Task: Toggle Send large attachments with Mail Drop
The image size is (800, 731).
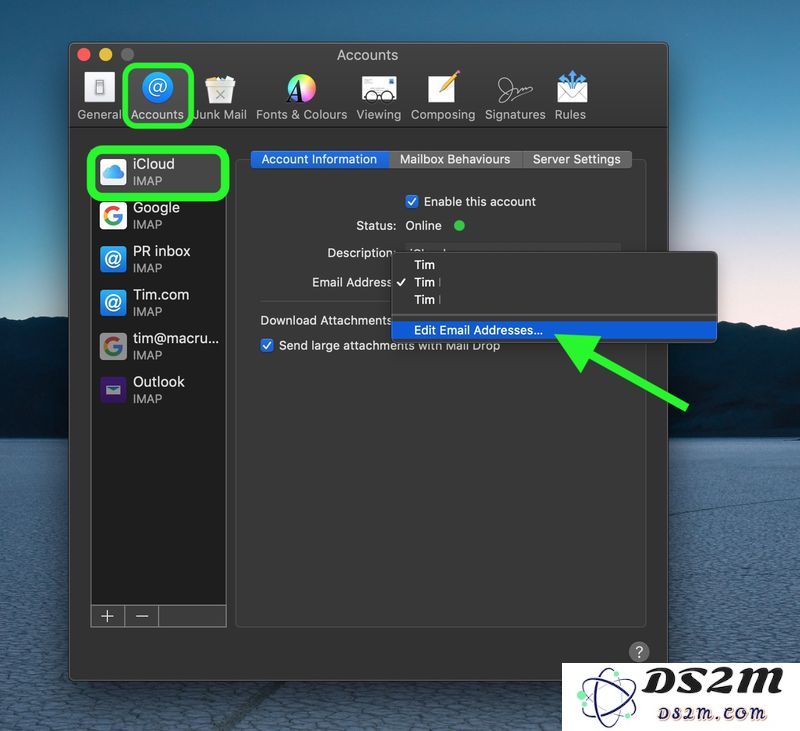Action: pyautogui.click(x=267, y=345)
